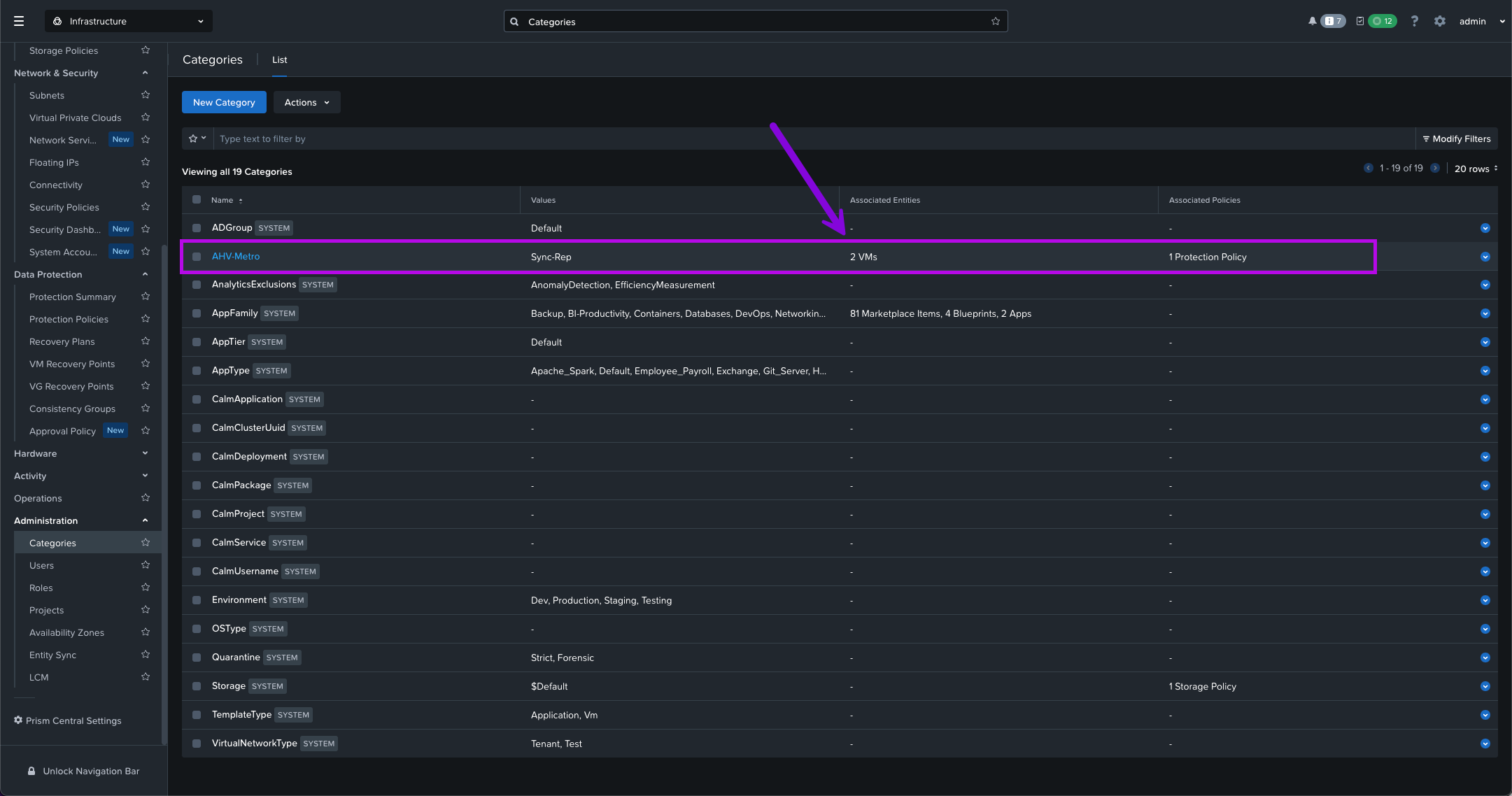
Task: Open the settings gear icon
Action: click(1439, 21)
